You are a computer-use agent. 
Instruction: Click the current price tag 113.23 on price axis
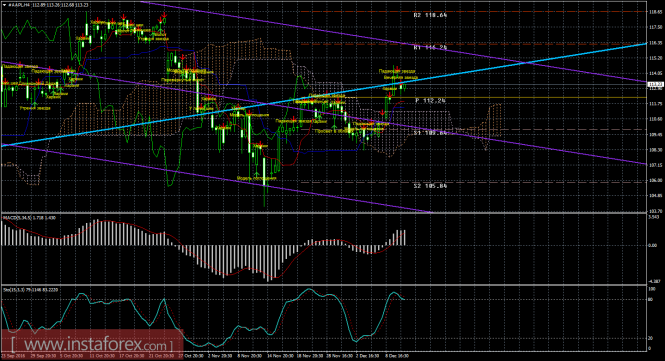coord(655,84)
